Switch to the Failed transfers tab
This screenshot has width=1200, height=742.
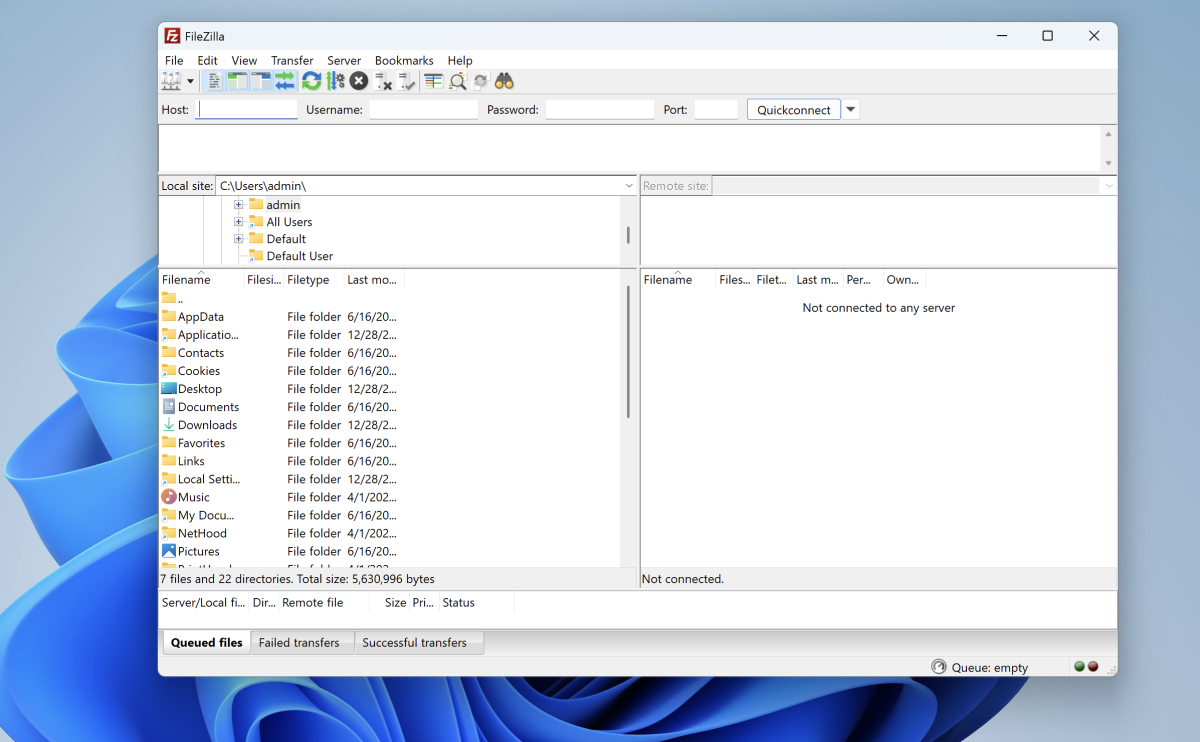[299, 643]
